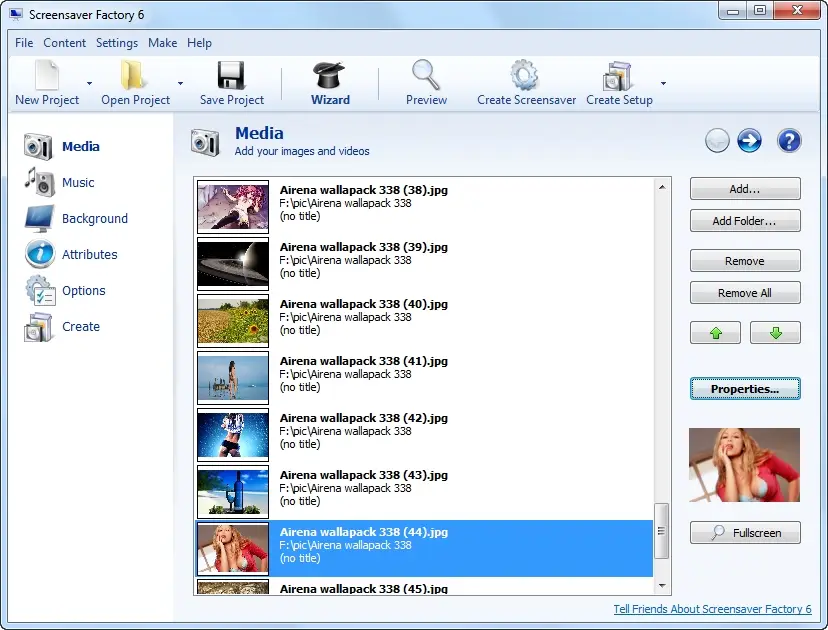The width and height of the screenshot is (828, 630).
Task: Move selected item down with green arrow
Action: click(775, 334)
